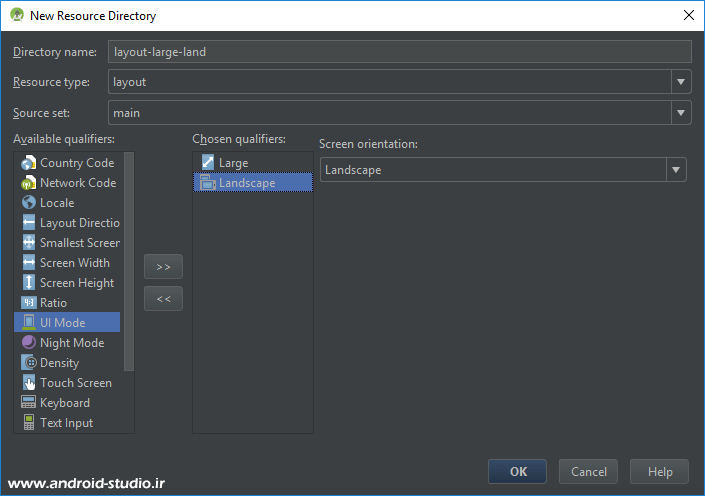Select Large in chosen qualifiers
Screen dimensions: 705x496
point(233,163)
